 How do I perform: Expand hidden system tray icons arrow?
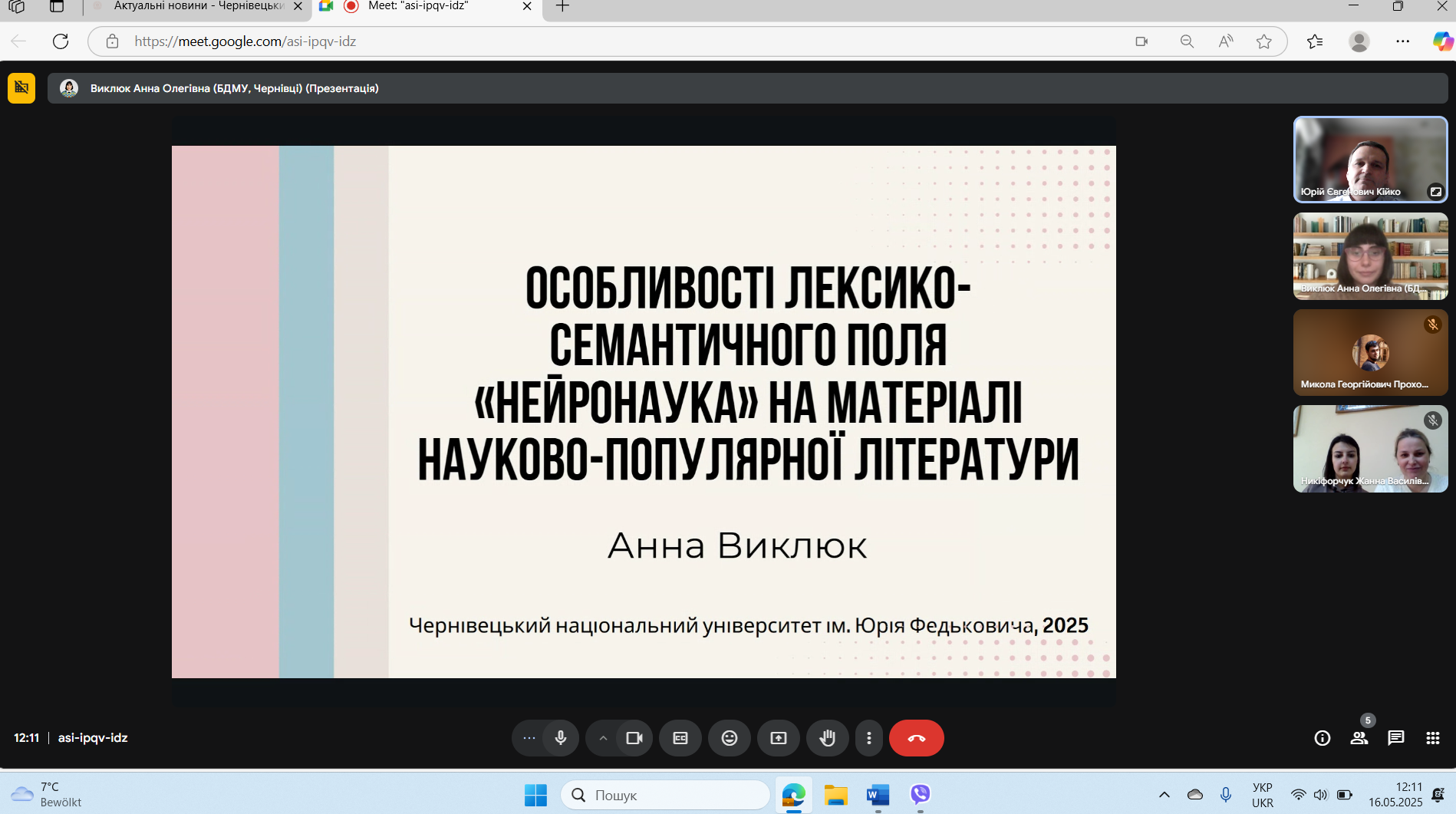click(x=1164, y=795)
